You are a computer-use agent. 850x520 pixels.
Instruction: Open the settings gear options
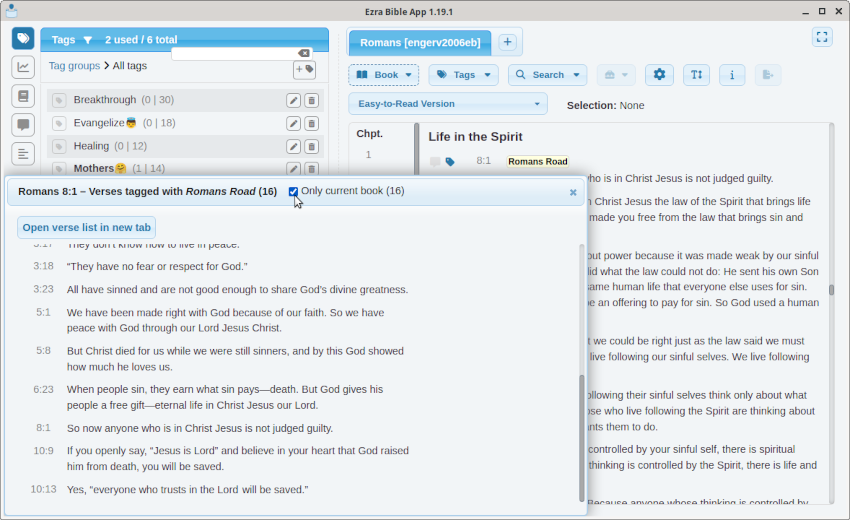pyautogui.click(x=659, y=75)
